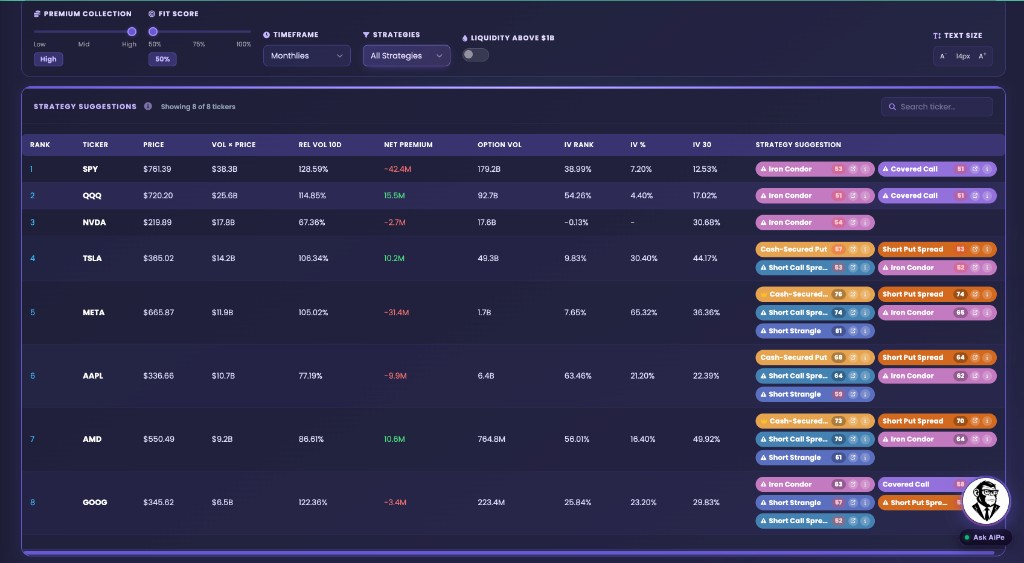Open TSLA Cash-Secured Put external link icon

coord(853,249)
